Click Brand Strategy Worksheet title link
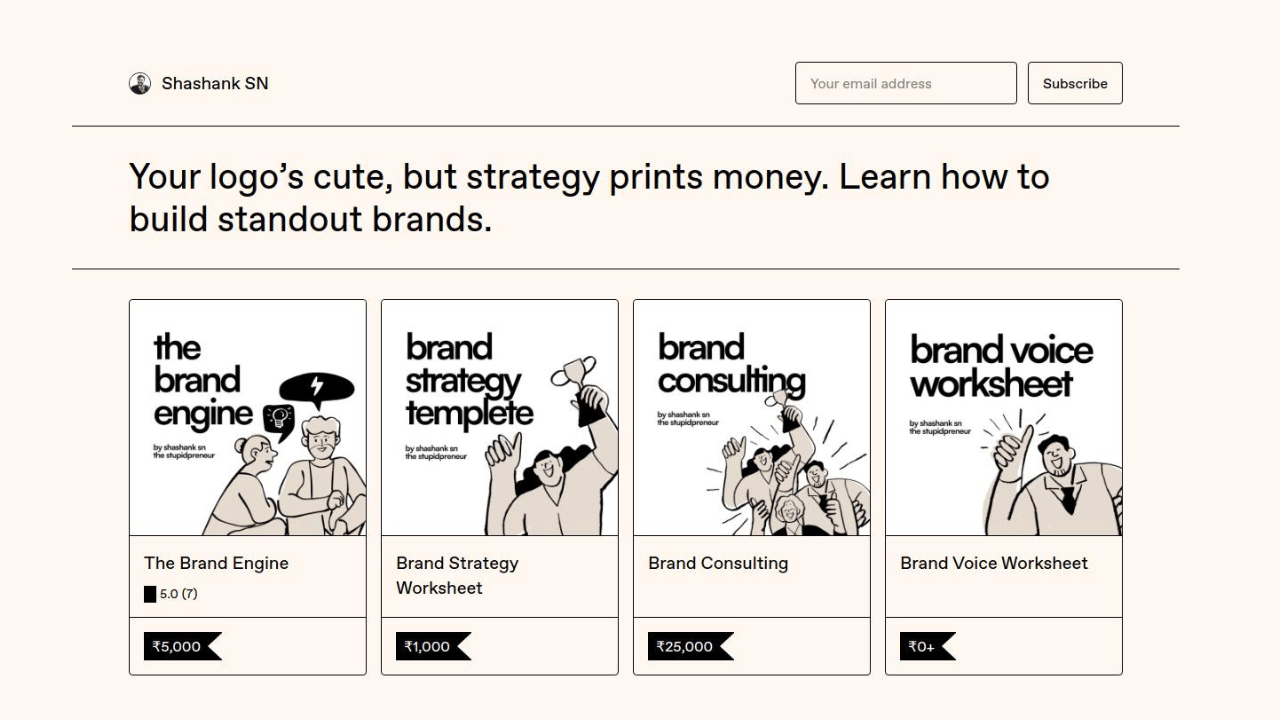The image size is (1280, 720). click(457, 575)
